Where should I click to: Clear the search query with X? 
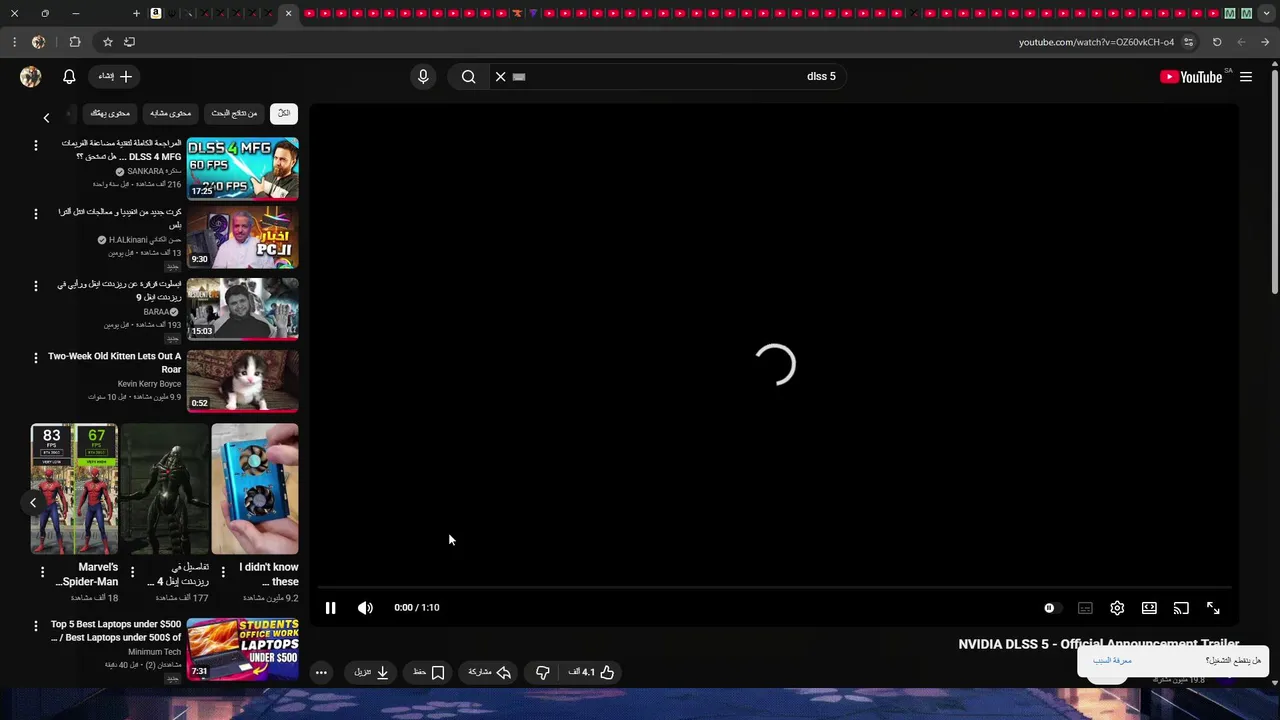coord(501,77)
